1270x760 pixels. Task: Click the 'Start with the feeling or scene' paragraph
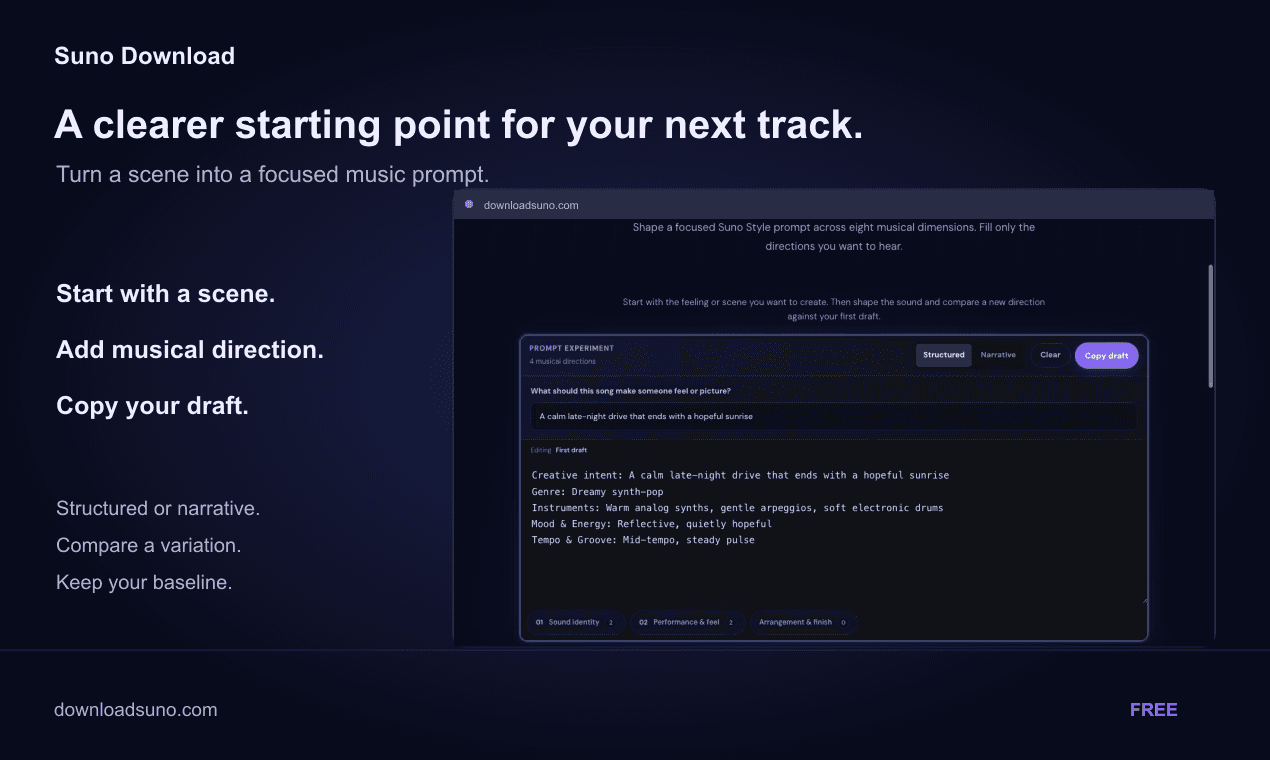click(x=834, y=309)
